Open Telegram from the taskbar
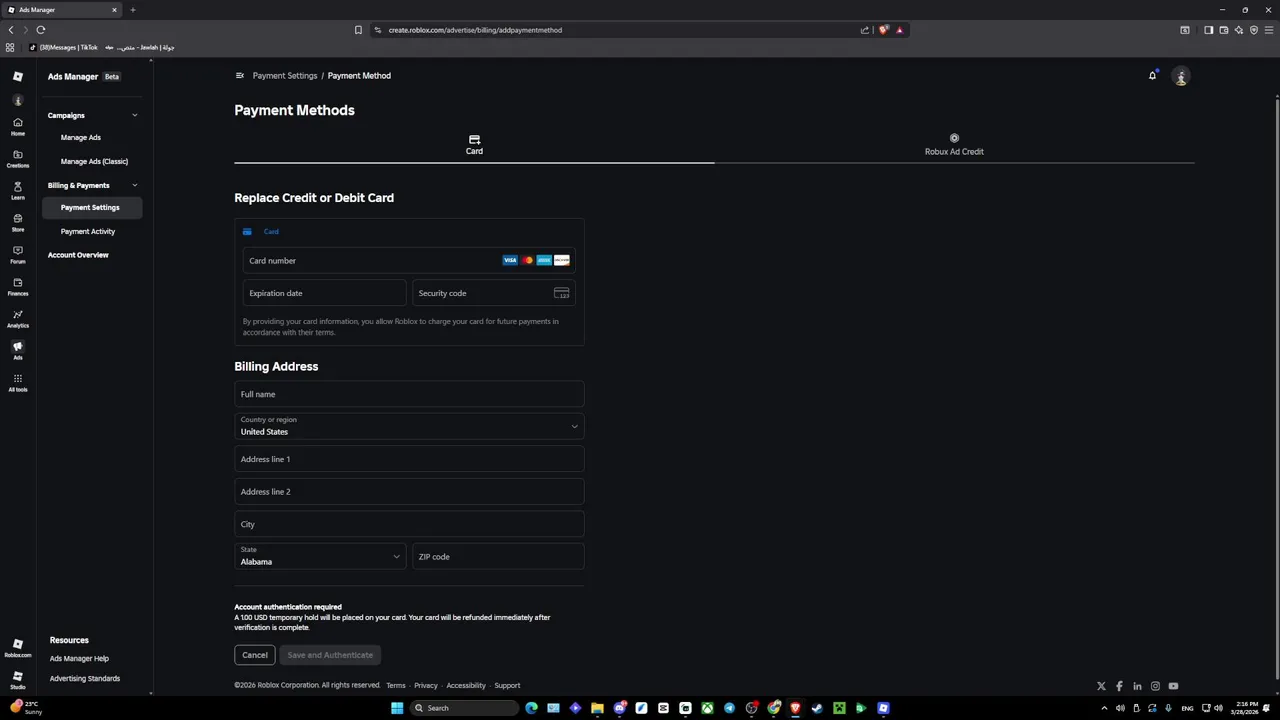1280x720 pixels. point(729,708)
